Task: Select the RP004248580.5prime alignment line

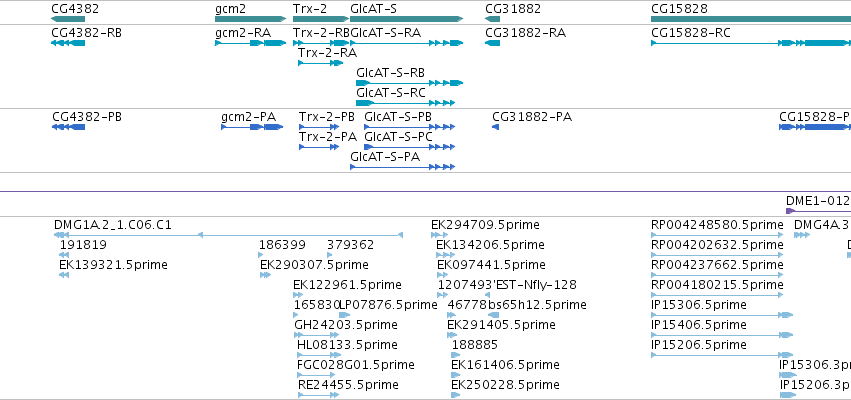Action: [x=716, y=235]
